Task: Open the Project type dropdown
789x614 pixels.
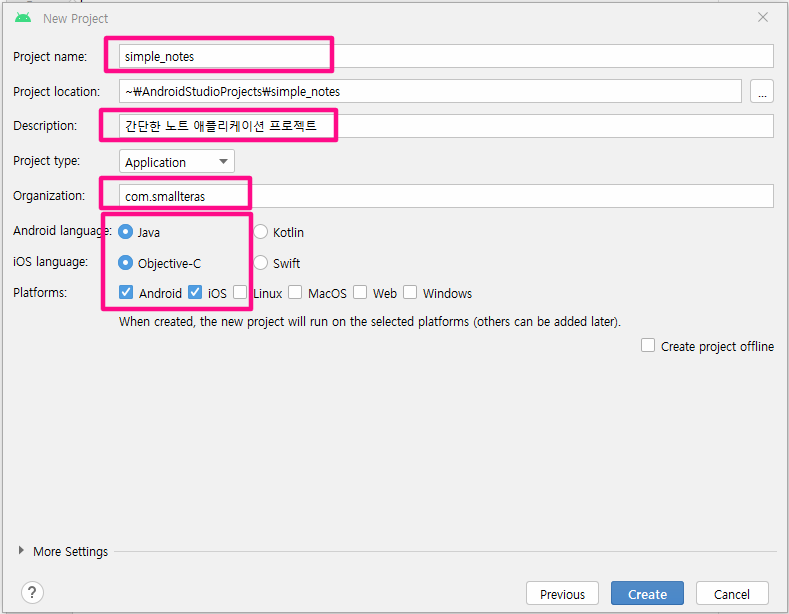Action: coord(176,161)
